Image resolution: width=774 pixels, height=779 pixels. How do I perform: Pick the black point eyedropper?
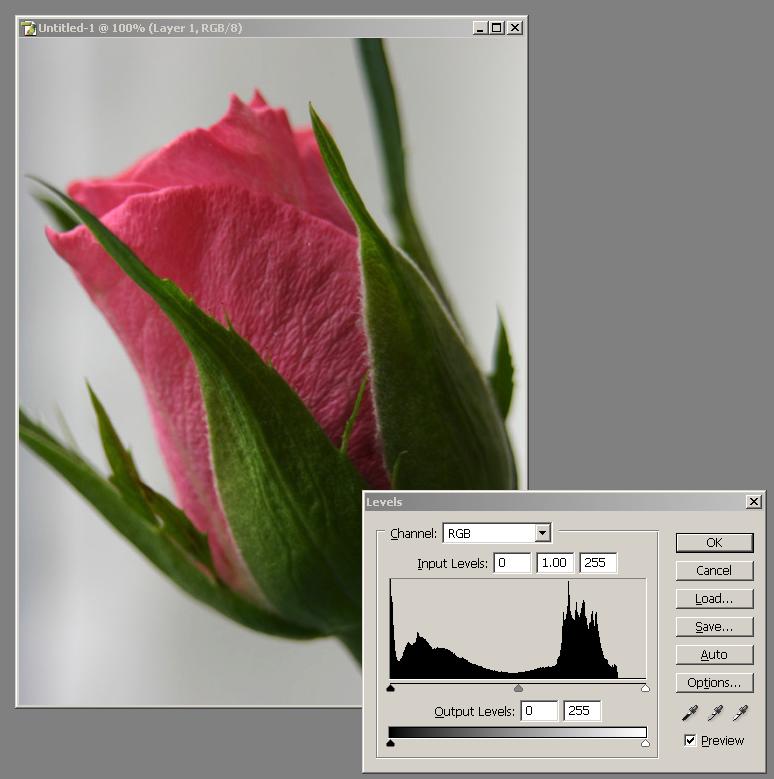689,713
